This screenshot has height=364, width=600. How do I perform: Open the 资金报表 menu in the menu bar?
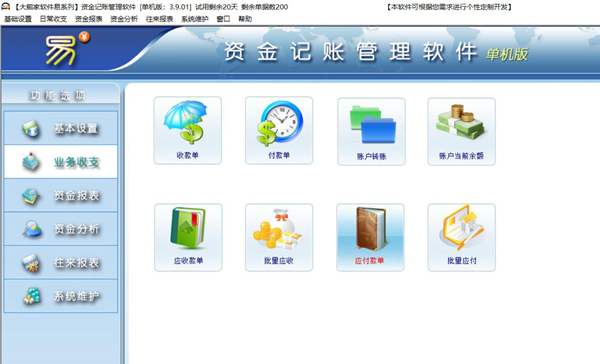(89, 19)
